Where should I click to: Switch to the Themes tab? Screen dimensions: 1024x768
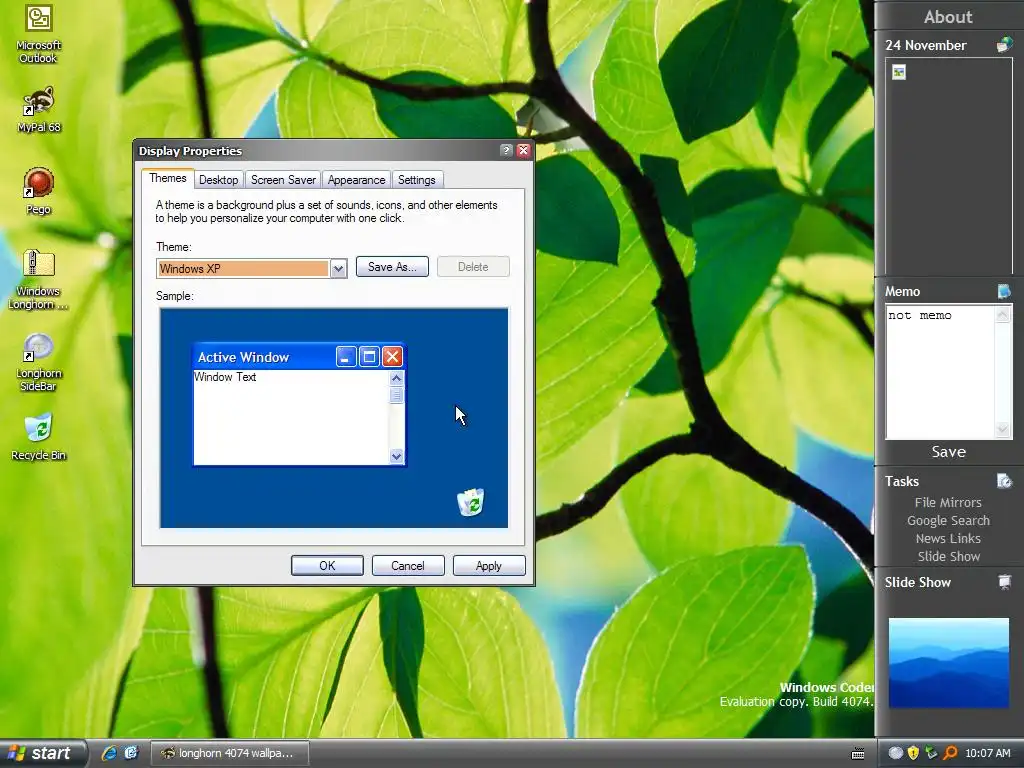168,178
